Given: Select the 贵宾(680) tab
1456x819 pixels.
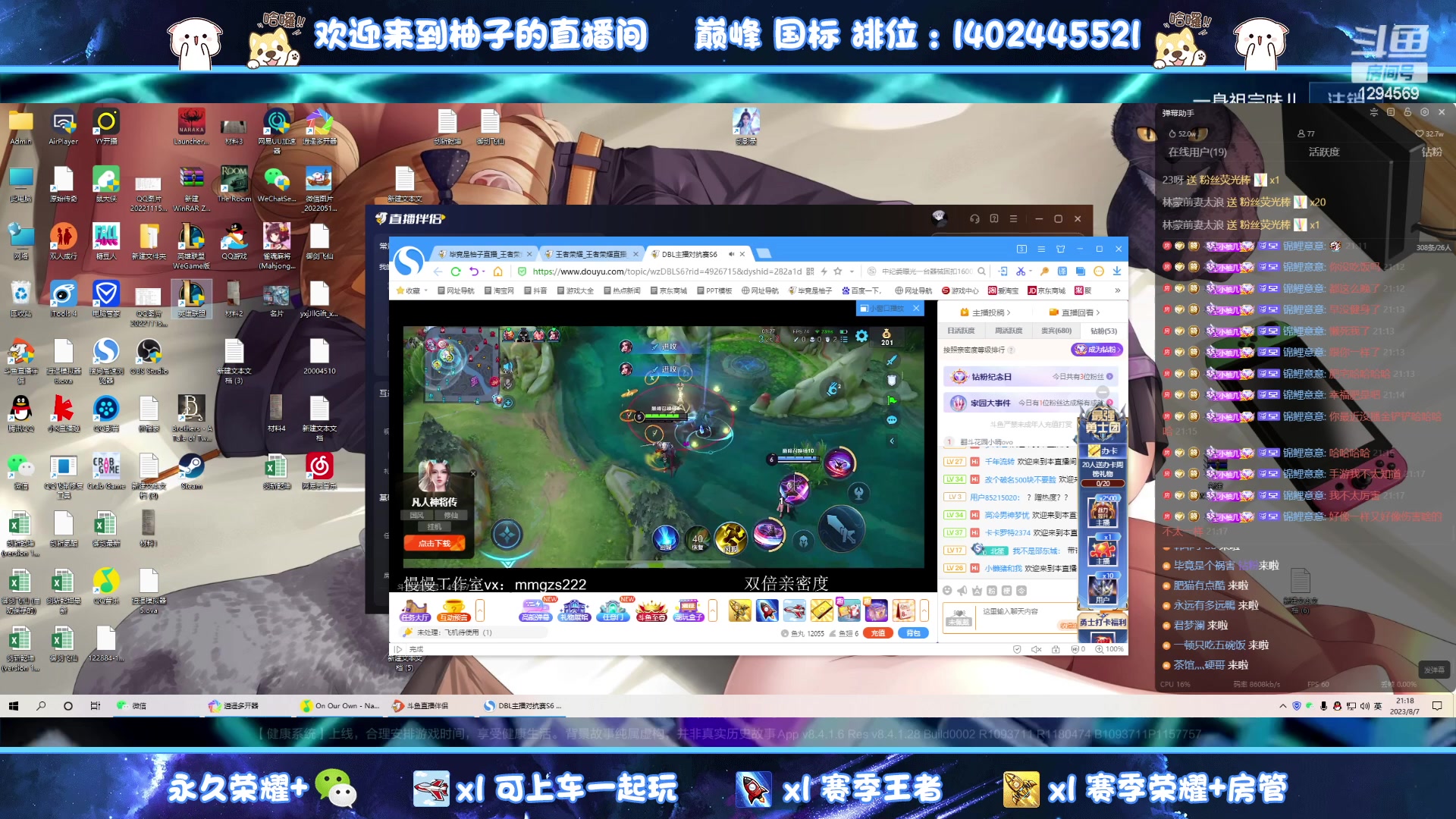Looking at the screenshot, I should [1056, 331].
